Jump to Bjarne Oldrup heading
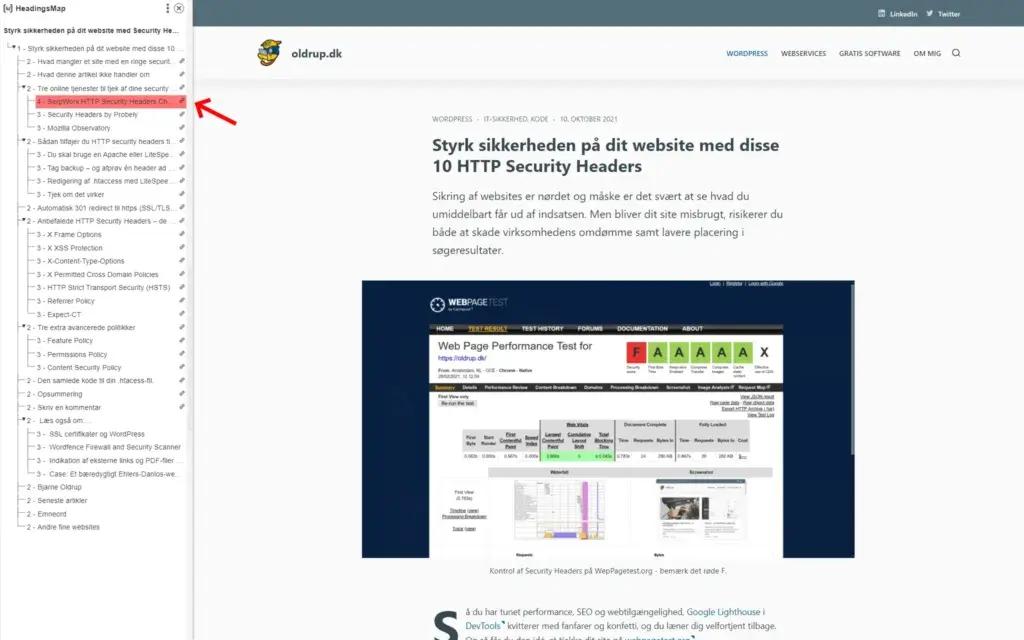1024x640 pixels. pos(54,487)
